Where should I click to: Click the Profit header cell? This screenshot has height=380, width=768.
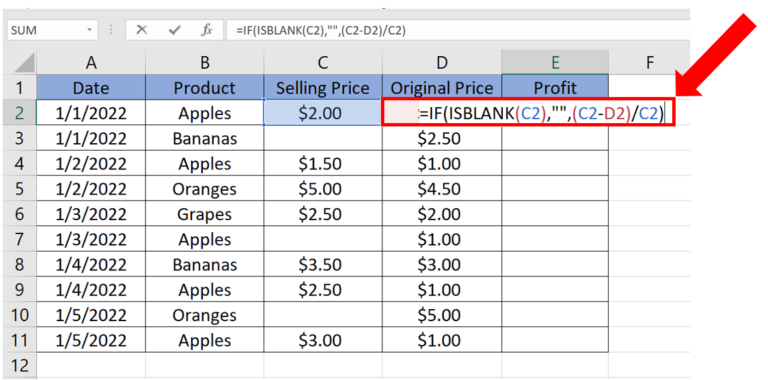pos(555,88)
